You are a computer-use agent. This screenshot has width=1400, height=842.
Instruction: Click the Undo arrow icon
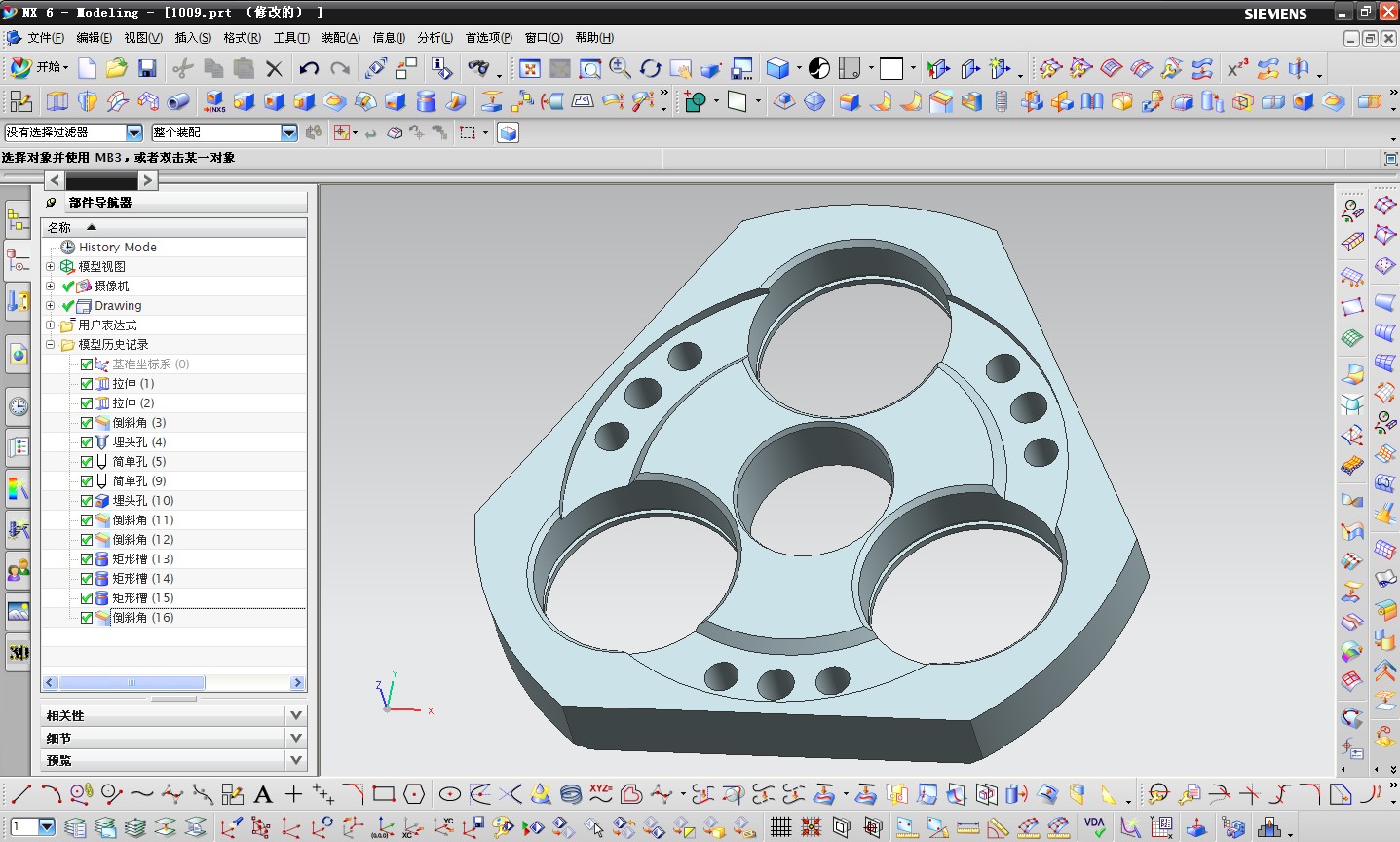[309, 68]
